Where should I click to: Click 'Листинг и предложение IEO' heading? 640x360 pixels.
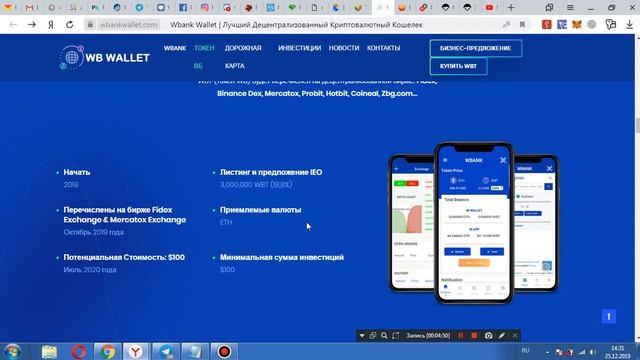coord(271,172)
